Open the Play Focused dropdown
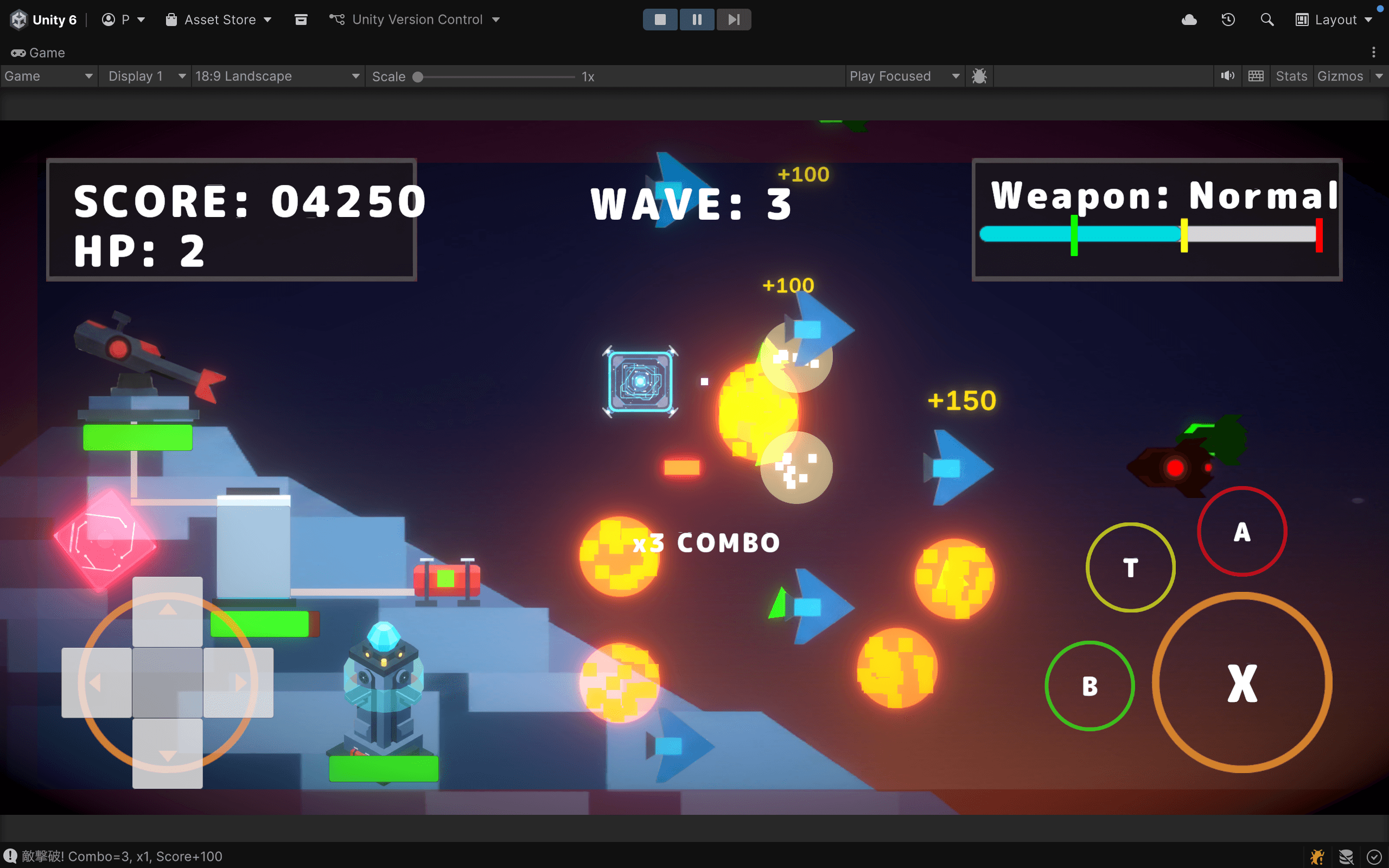The width and height of the screenshot is (1389, 868). 904,76
